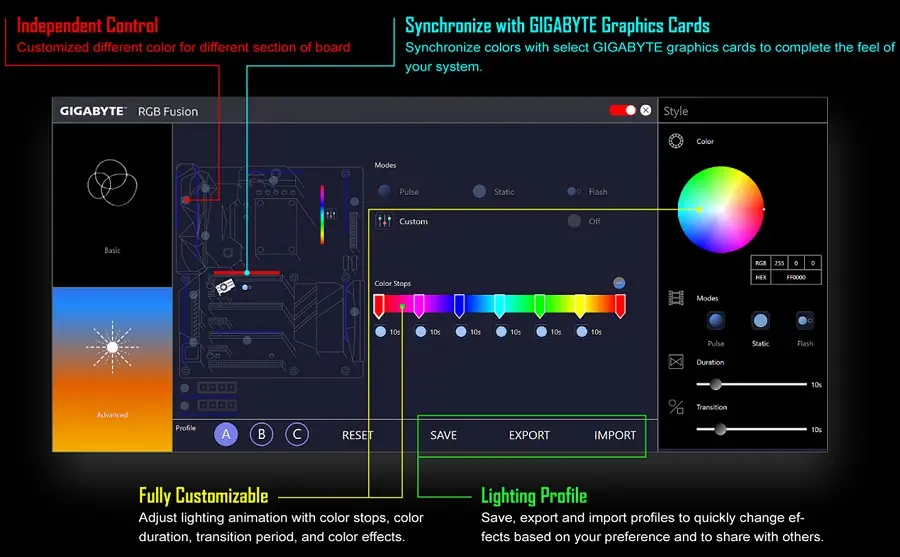Click the green RGB value field
Screen dimensions: 900x557
point(796,263)
